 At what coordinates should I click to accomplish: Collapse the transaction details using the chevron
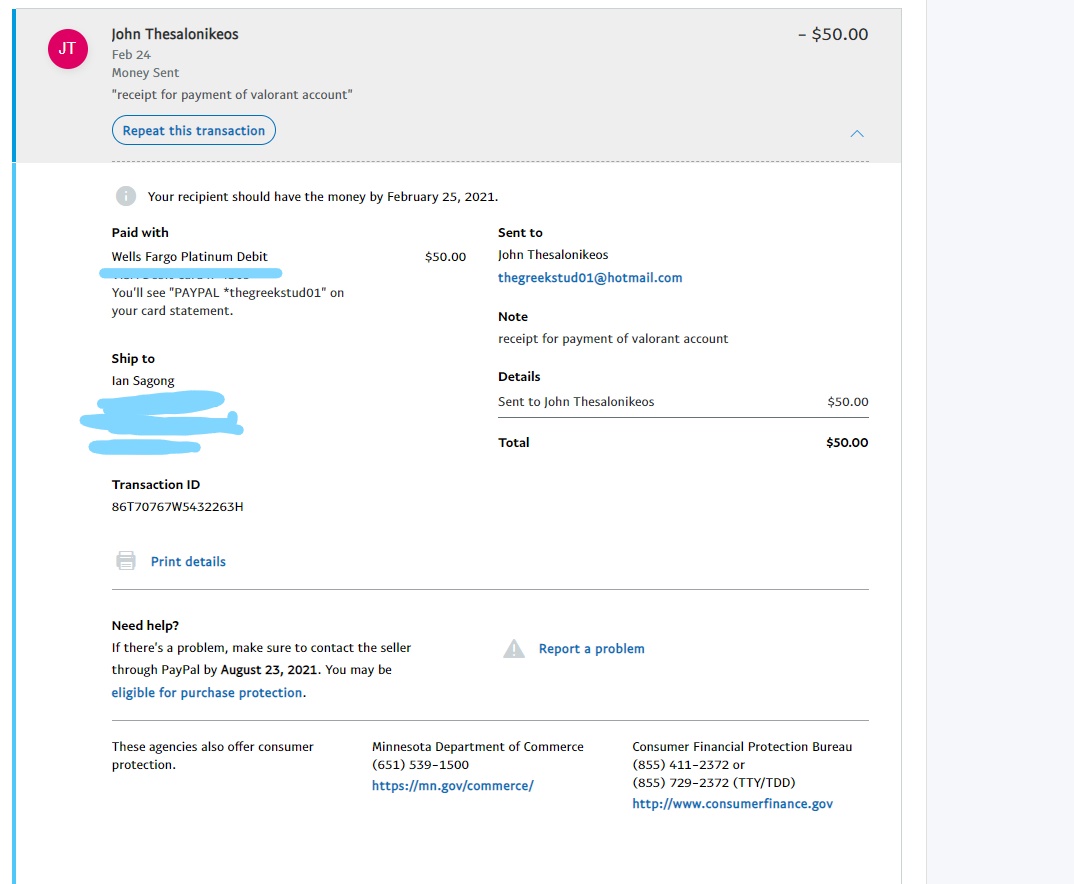pos(856,133)
